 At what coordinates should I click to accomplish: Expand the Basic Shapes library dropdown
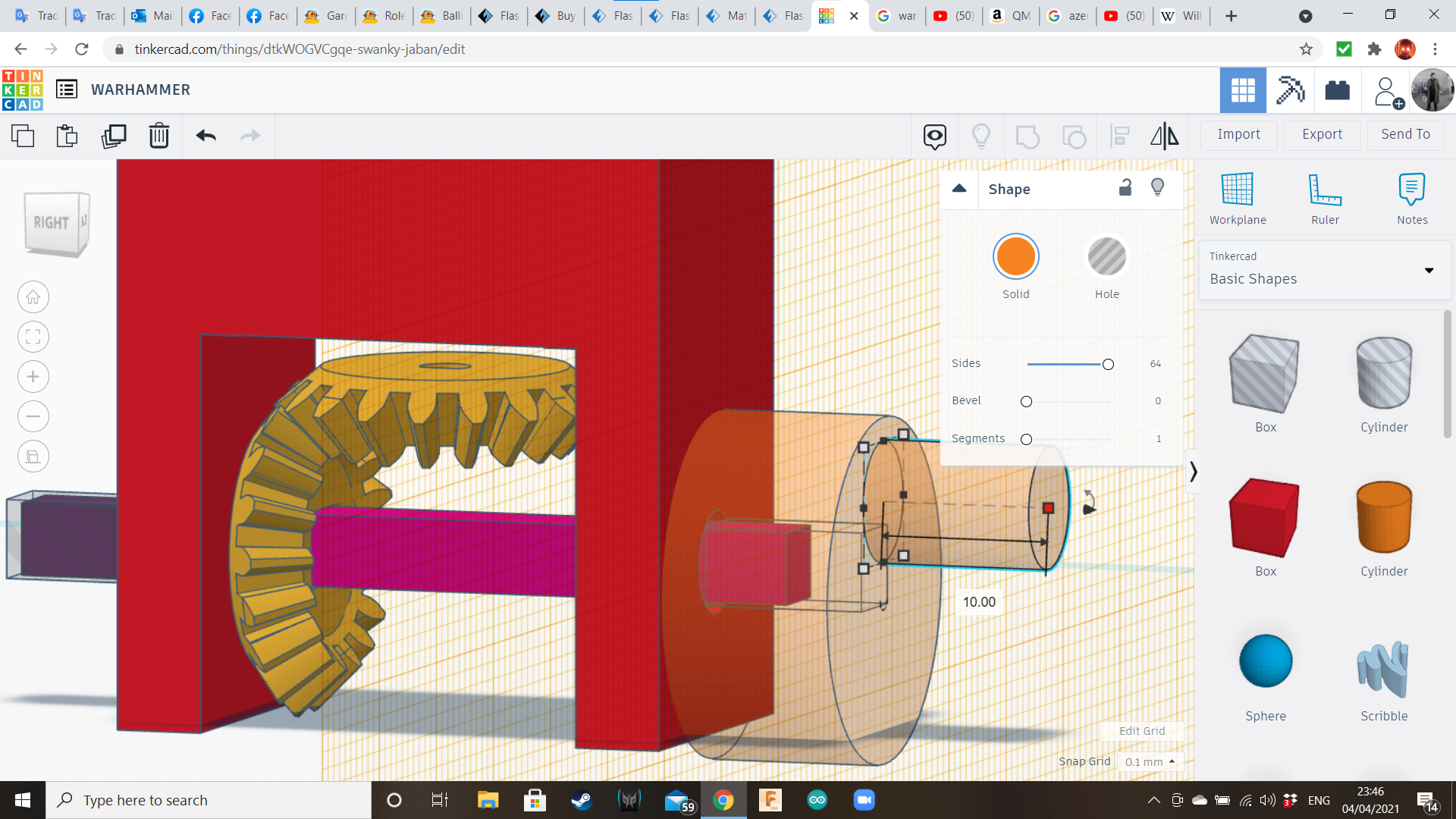(x=1429, y=270)
